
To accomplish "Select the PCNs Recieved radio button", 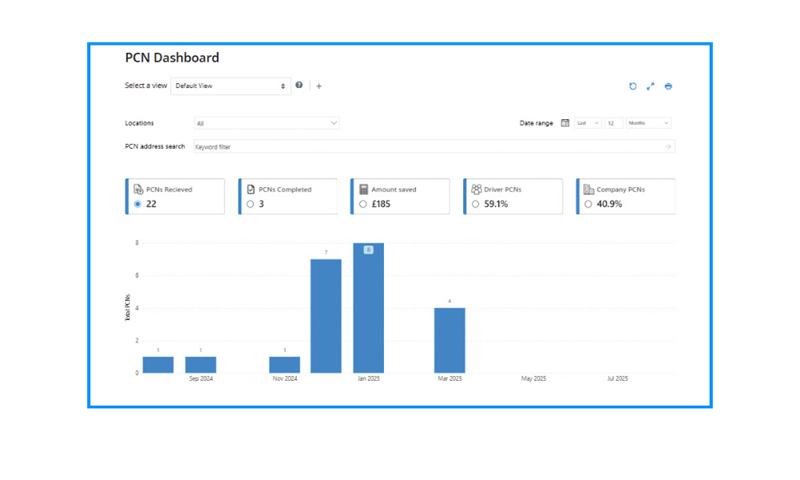I will 138,204.
